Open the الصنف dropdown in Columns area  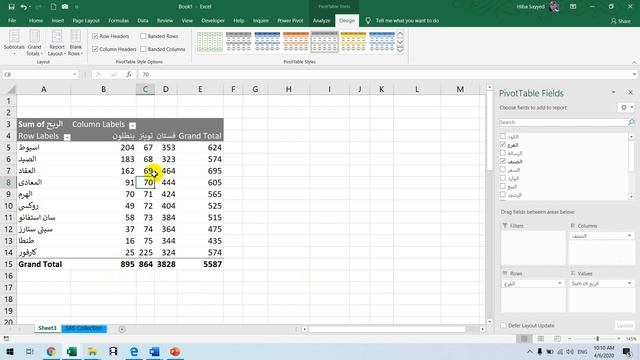tap(629, 236)
